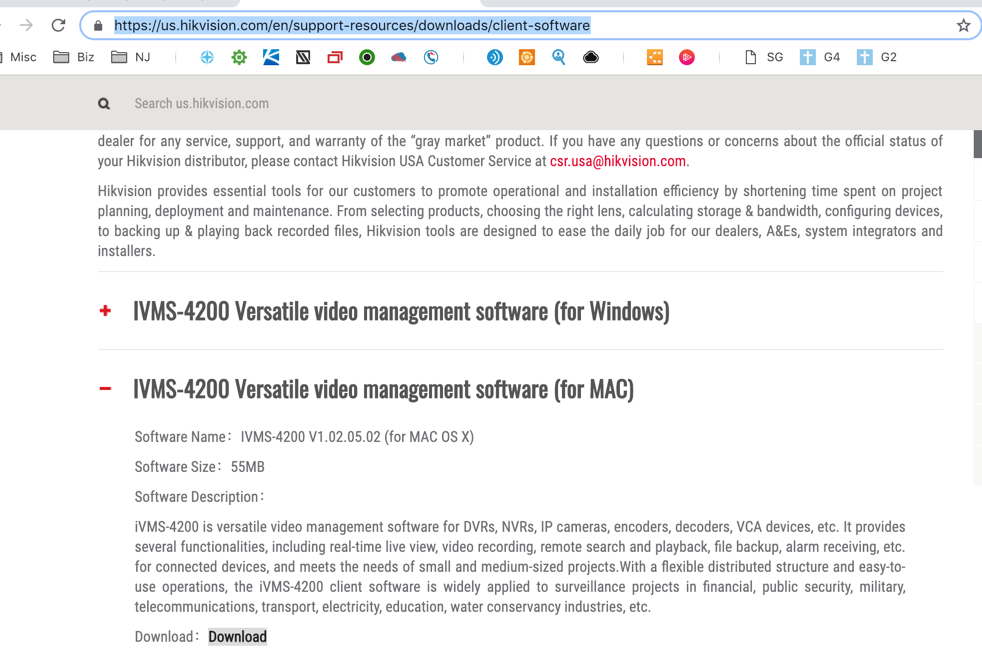982x669 pixels.
Task: Open the G2 bookmark
Action: (x=877, y=57)
